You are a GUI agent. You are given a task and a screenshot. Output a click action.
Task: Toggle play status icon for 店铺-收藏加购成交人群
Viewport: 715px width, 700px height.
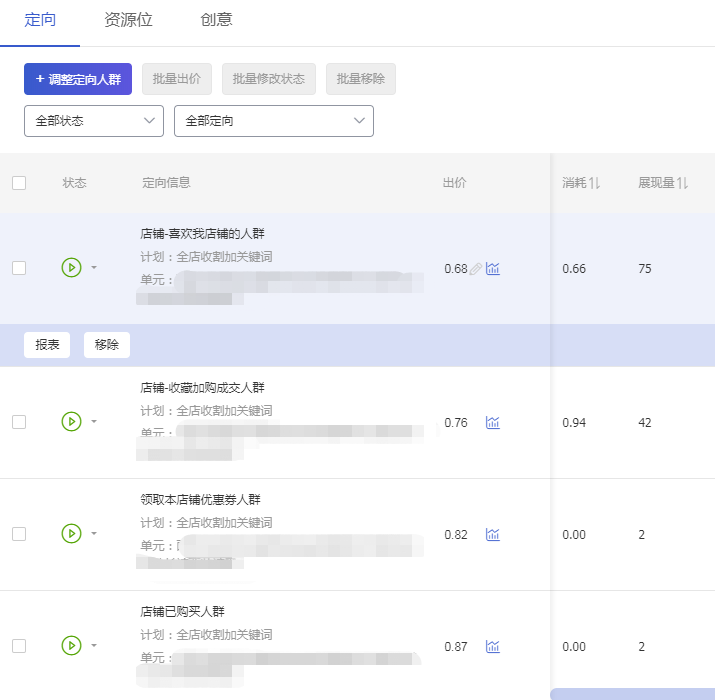pos(72,422)
